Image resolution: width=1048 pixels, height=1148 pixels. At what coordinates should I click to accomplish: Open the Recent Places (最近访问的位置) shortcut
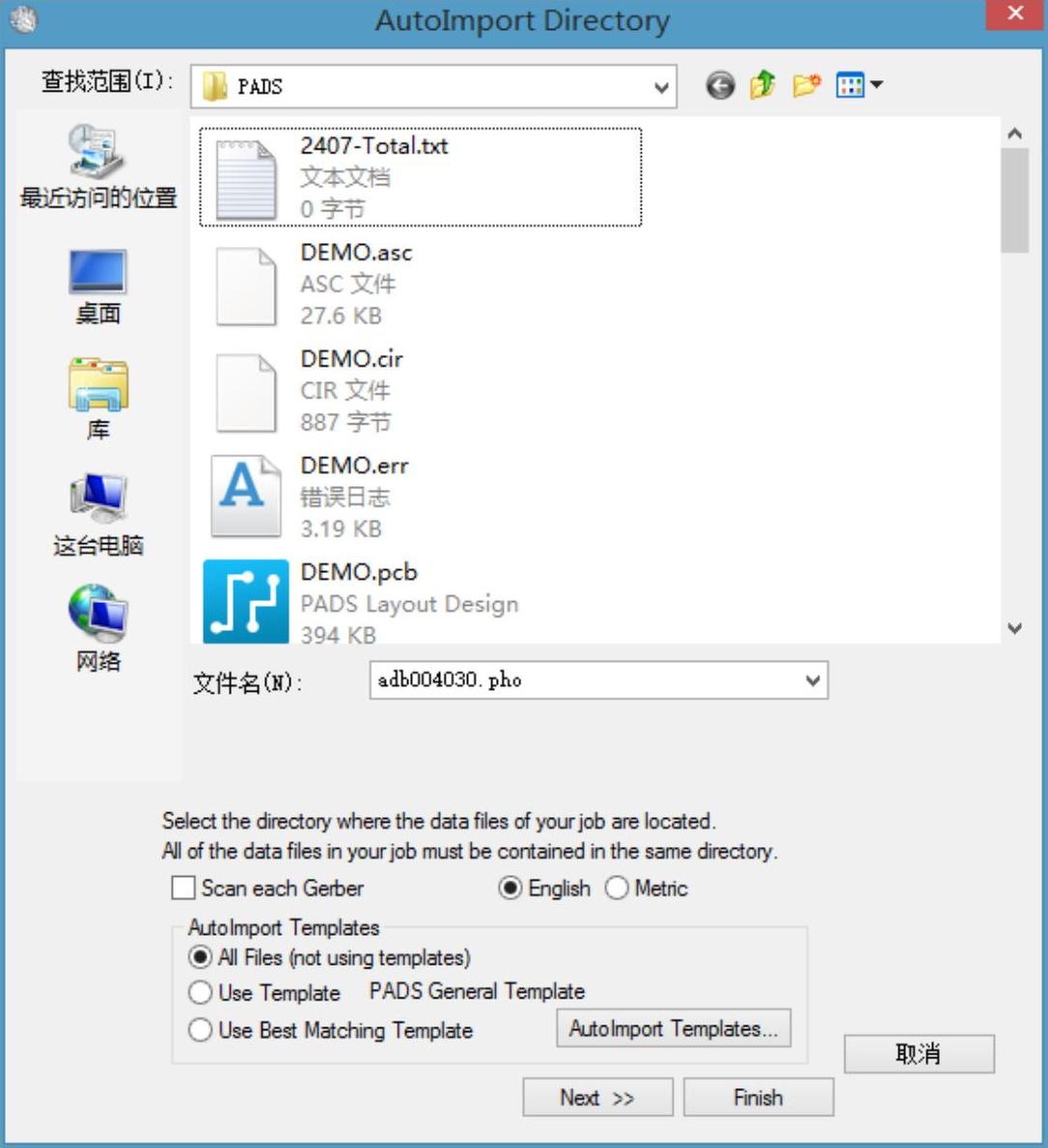point(98,168)
